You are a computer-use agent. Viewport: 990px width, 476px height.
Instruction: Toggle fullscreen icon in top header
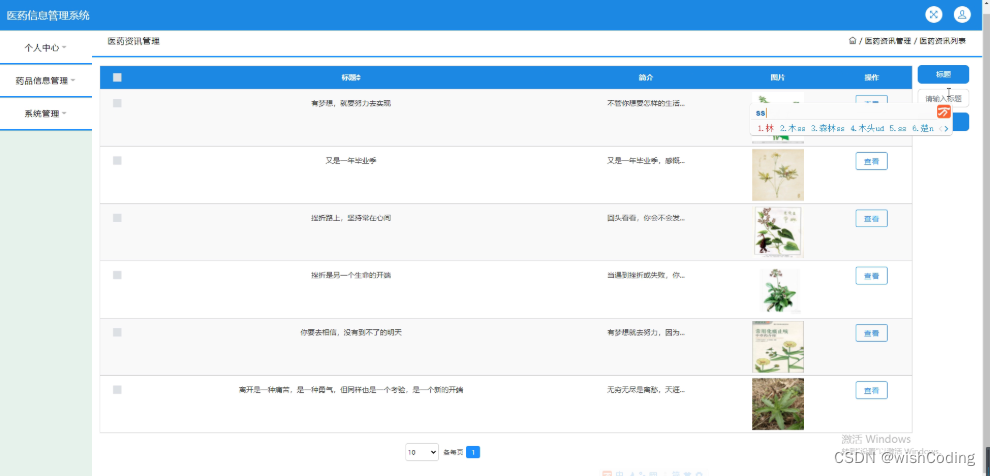pyautogui.click(x=933, y=15)
